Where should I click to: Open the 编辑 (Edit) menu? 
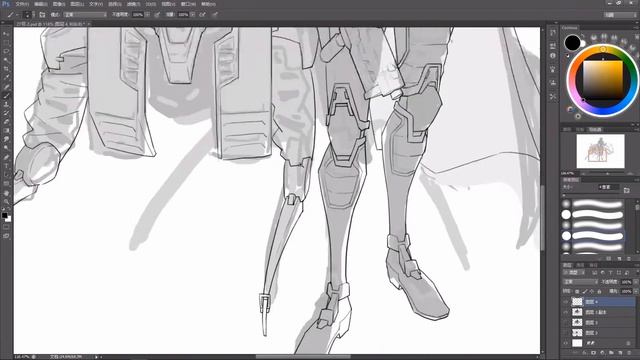pos(40,4)
